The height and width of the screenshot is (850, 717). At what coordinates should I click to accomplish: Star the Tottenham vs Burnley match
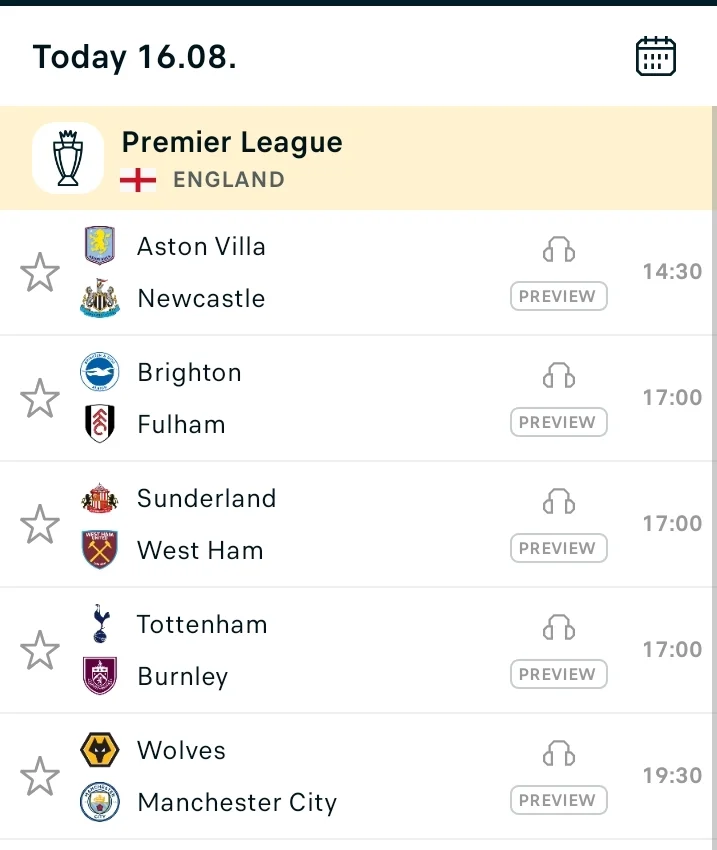click(x=40, y=650)
